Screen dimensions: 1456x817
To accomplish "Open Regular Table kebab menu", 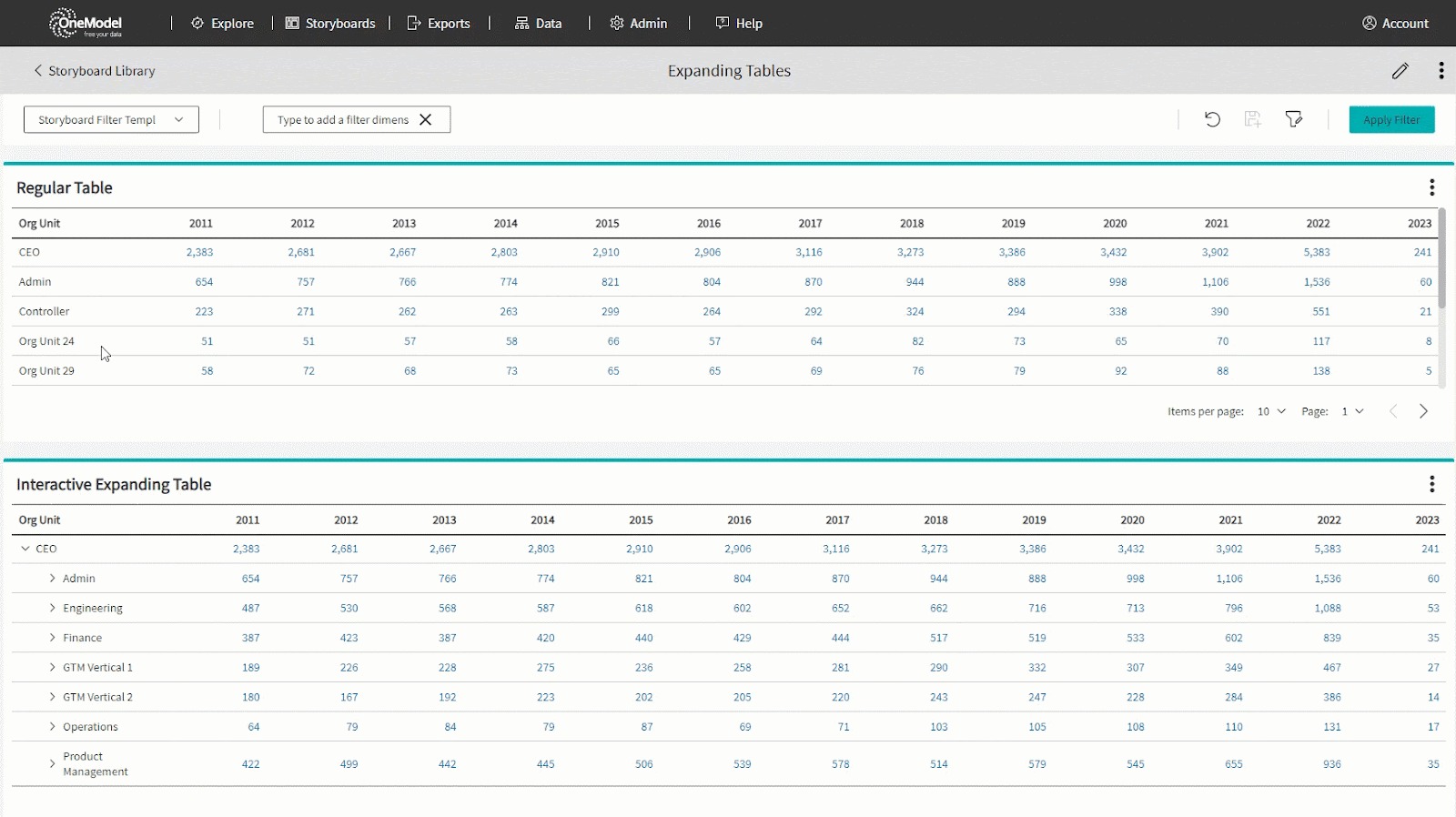I will pyautogui.click(x=1431, y=187).
